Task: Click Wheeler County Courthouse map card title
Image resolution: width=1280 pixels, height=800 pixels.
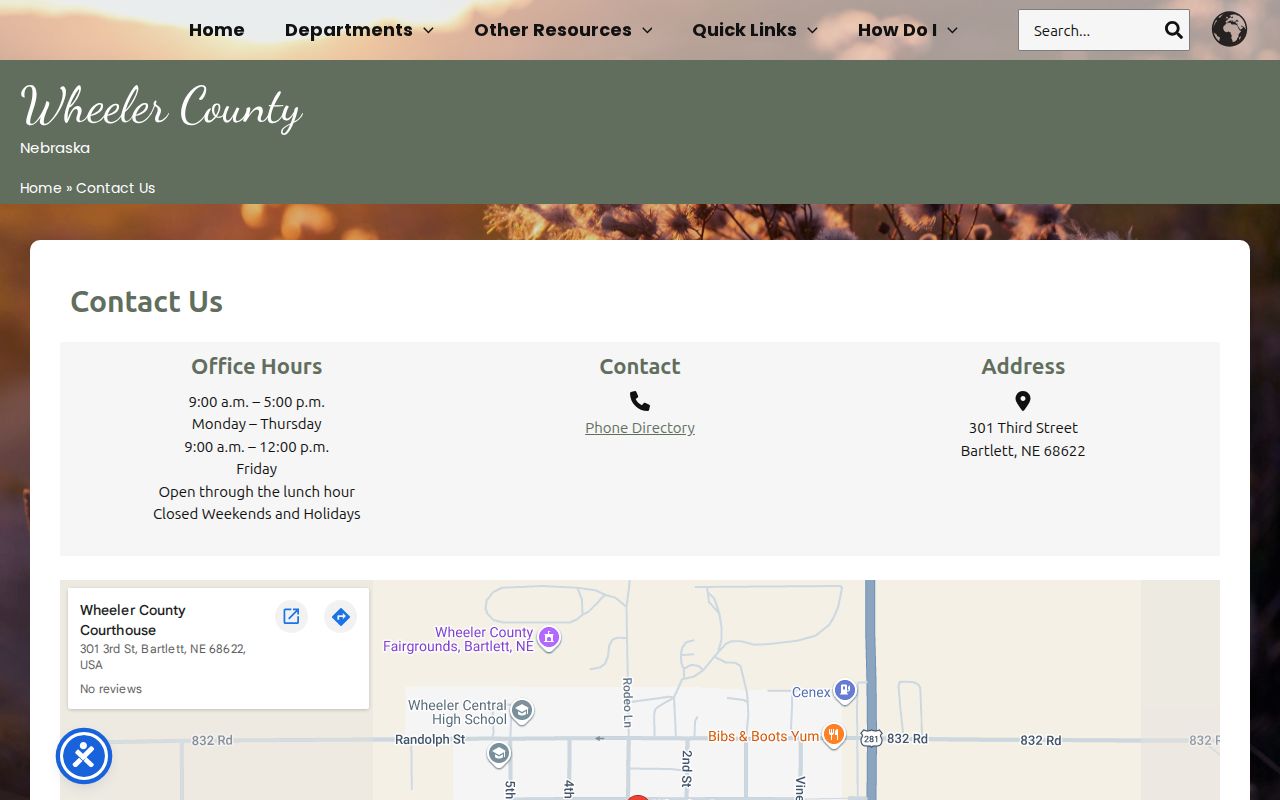Action: point(133,620)
